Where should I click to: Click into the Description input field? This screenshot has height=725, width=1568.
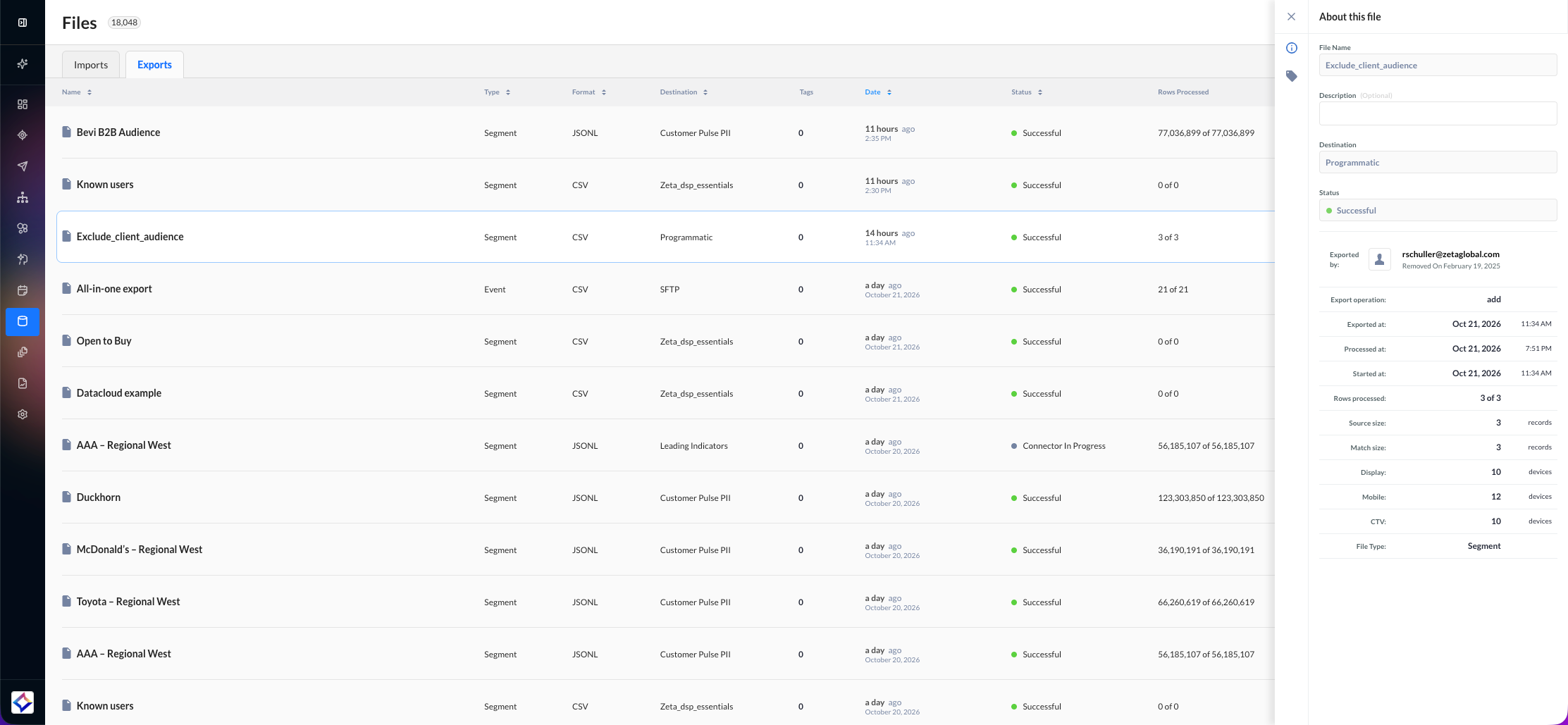pyautogui.click(x=1438, y=113)
